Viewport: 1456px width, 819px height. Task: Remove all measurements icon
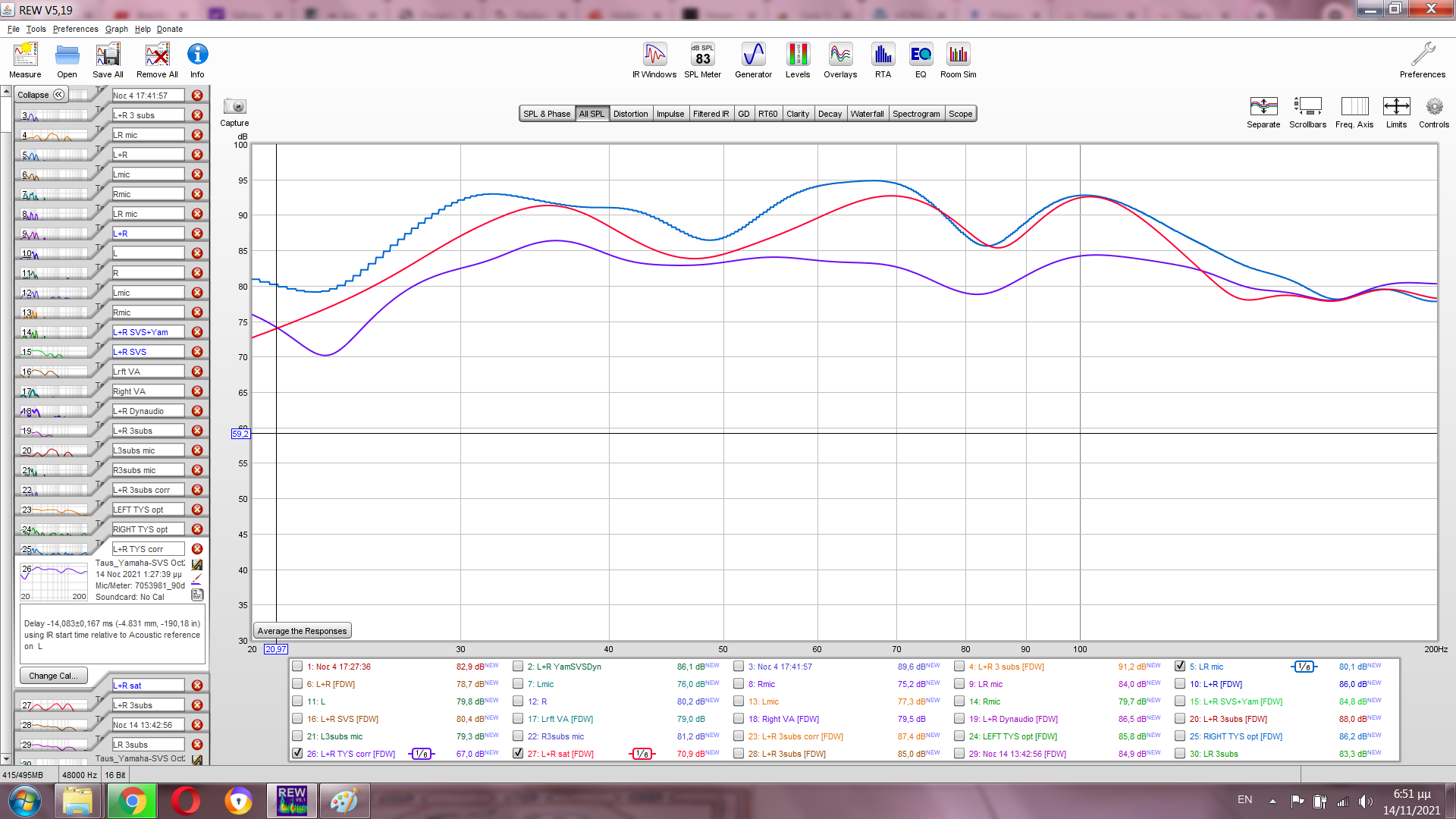click(x=157, y=60)
